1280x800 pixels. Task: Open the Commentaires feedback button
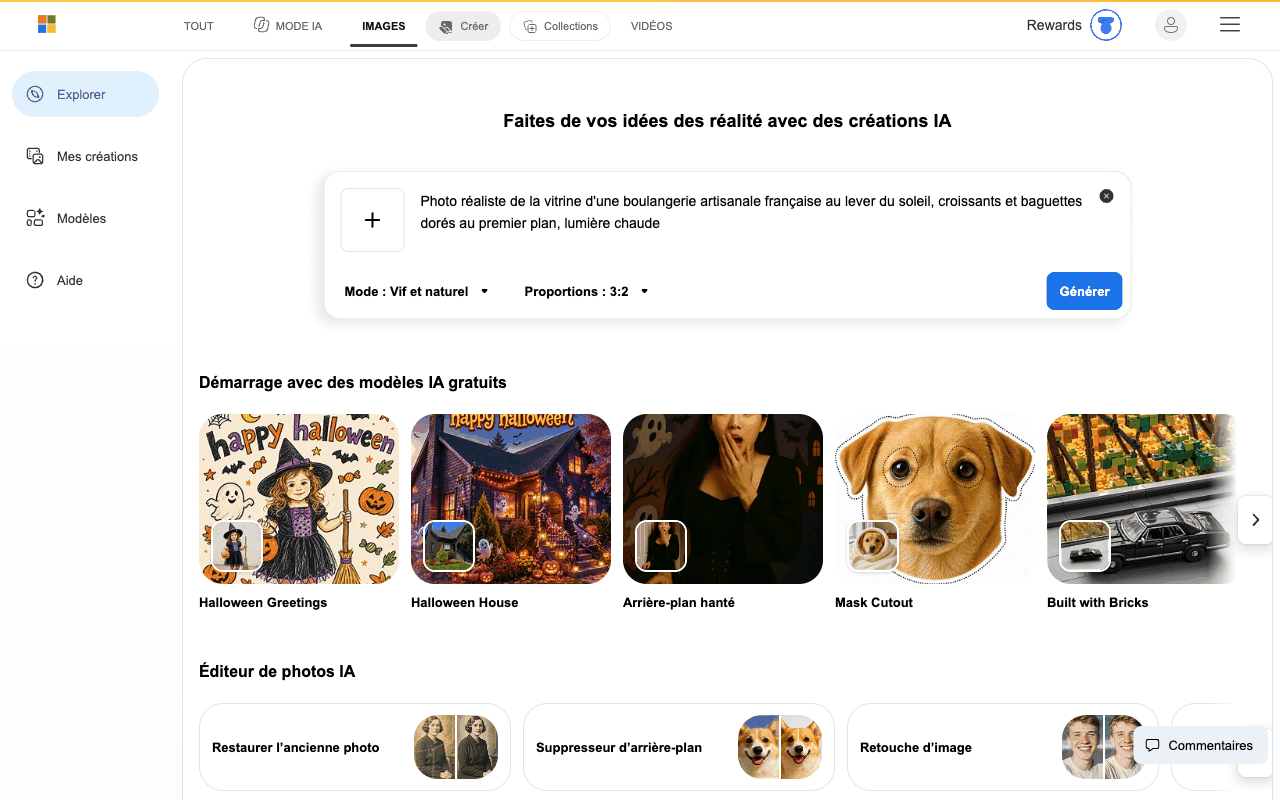pyautogui.click(x=1200, y=745)
